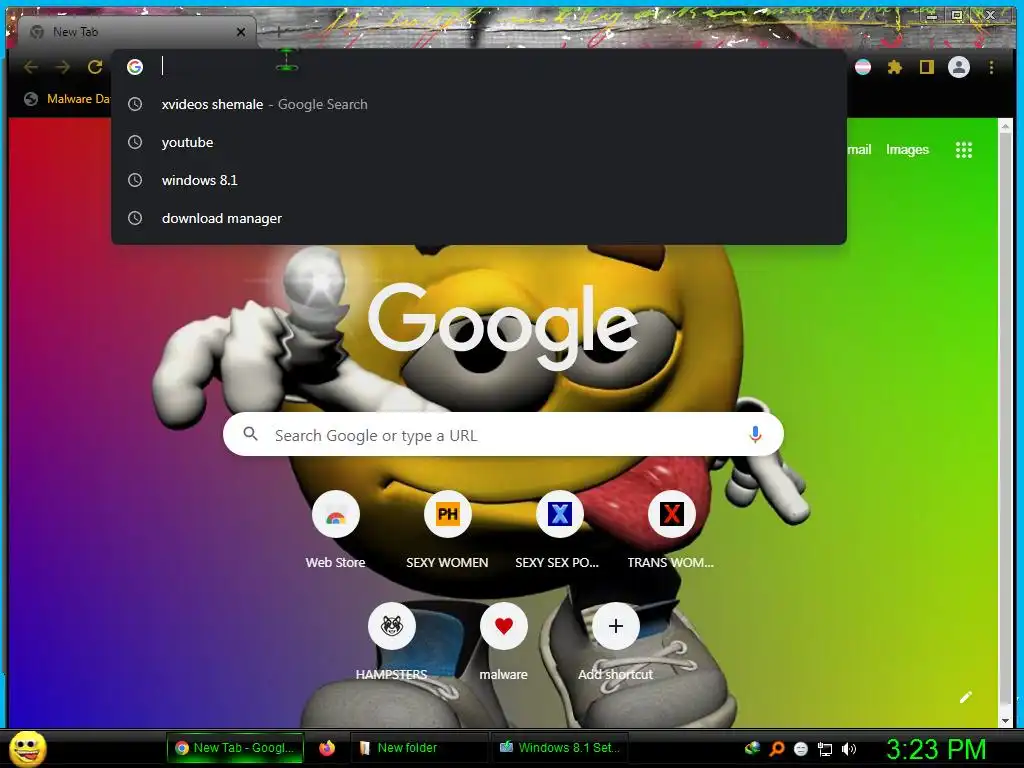Click the network tray icon
Image resolution: width=1024 pixels, height=768 pixels.
(825, 749)
